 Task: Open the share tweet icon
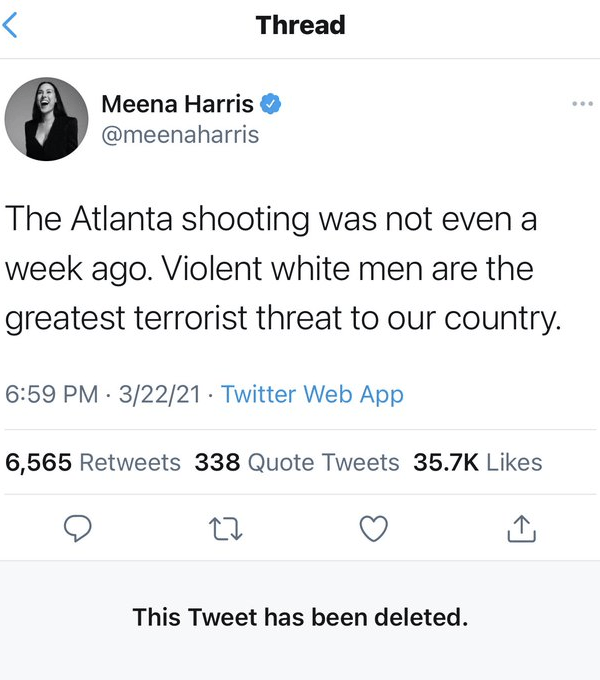(521, 528)
